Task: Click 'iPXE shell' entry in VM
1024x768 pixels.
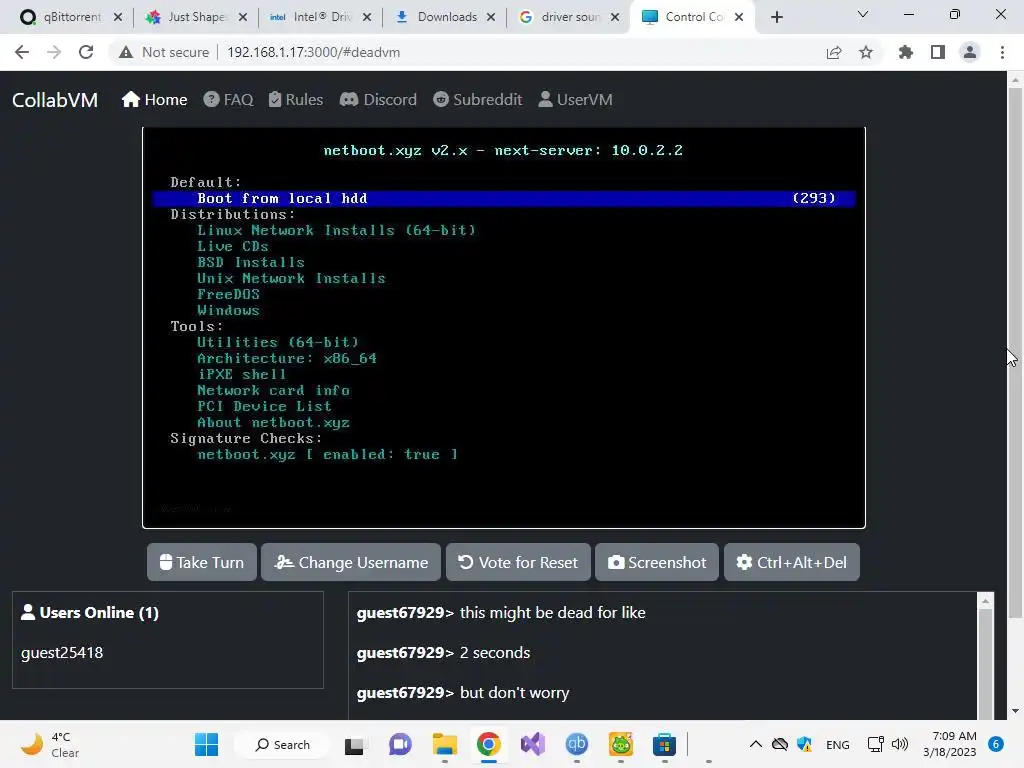Action: [x=242, y=374]
